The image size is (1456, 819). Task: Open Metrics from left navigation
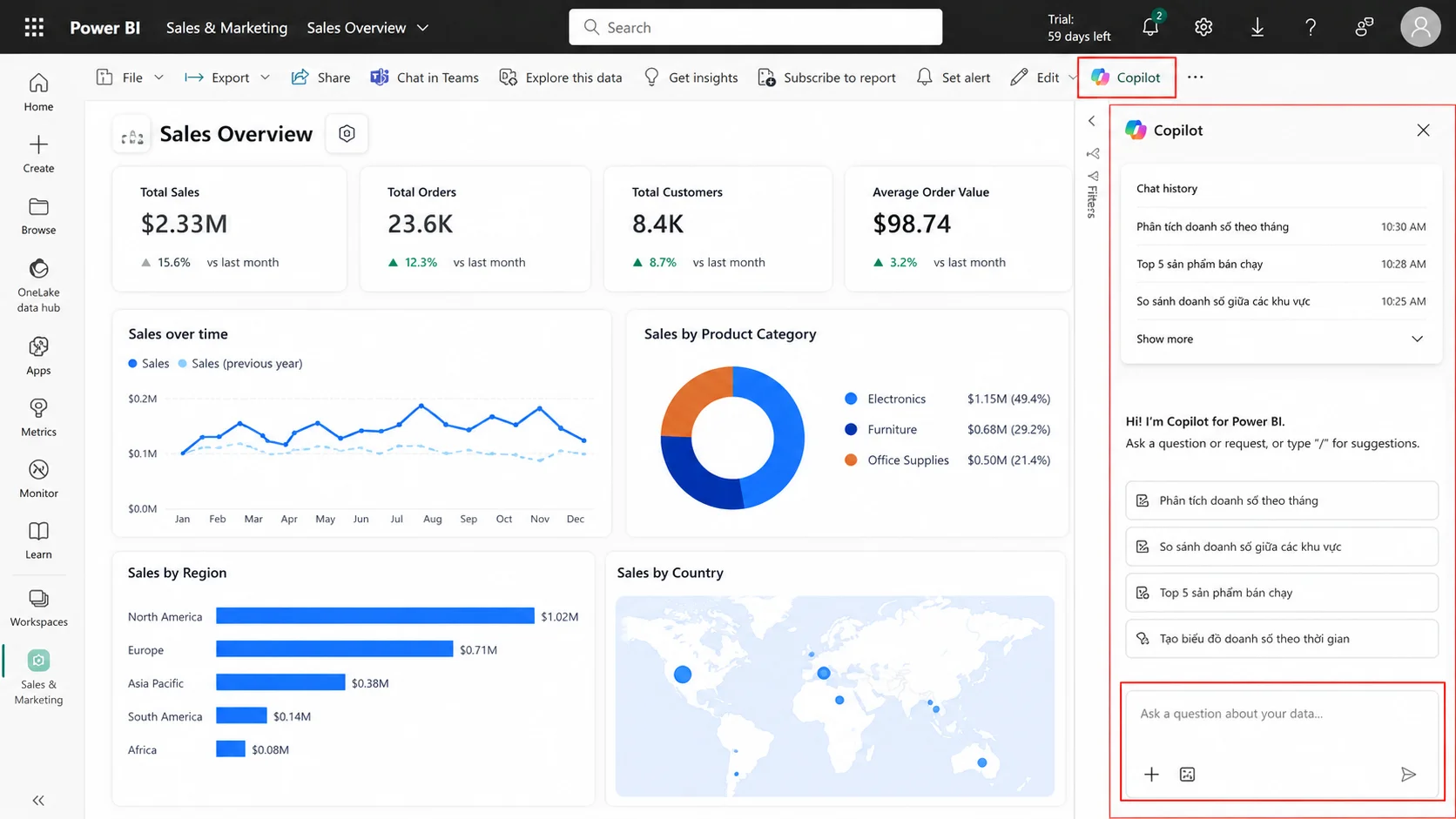tap(38, 418)
